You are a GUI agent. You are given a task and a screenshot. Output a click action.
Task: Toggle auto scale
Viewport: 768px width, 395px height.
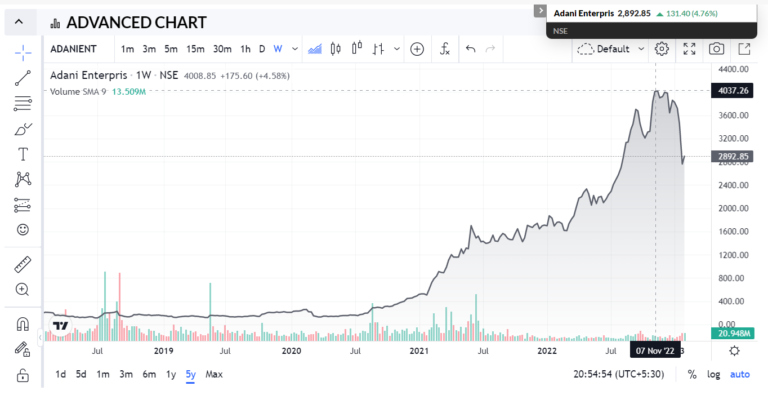740,374
